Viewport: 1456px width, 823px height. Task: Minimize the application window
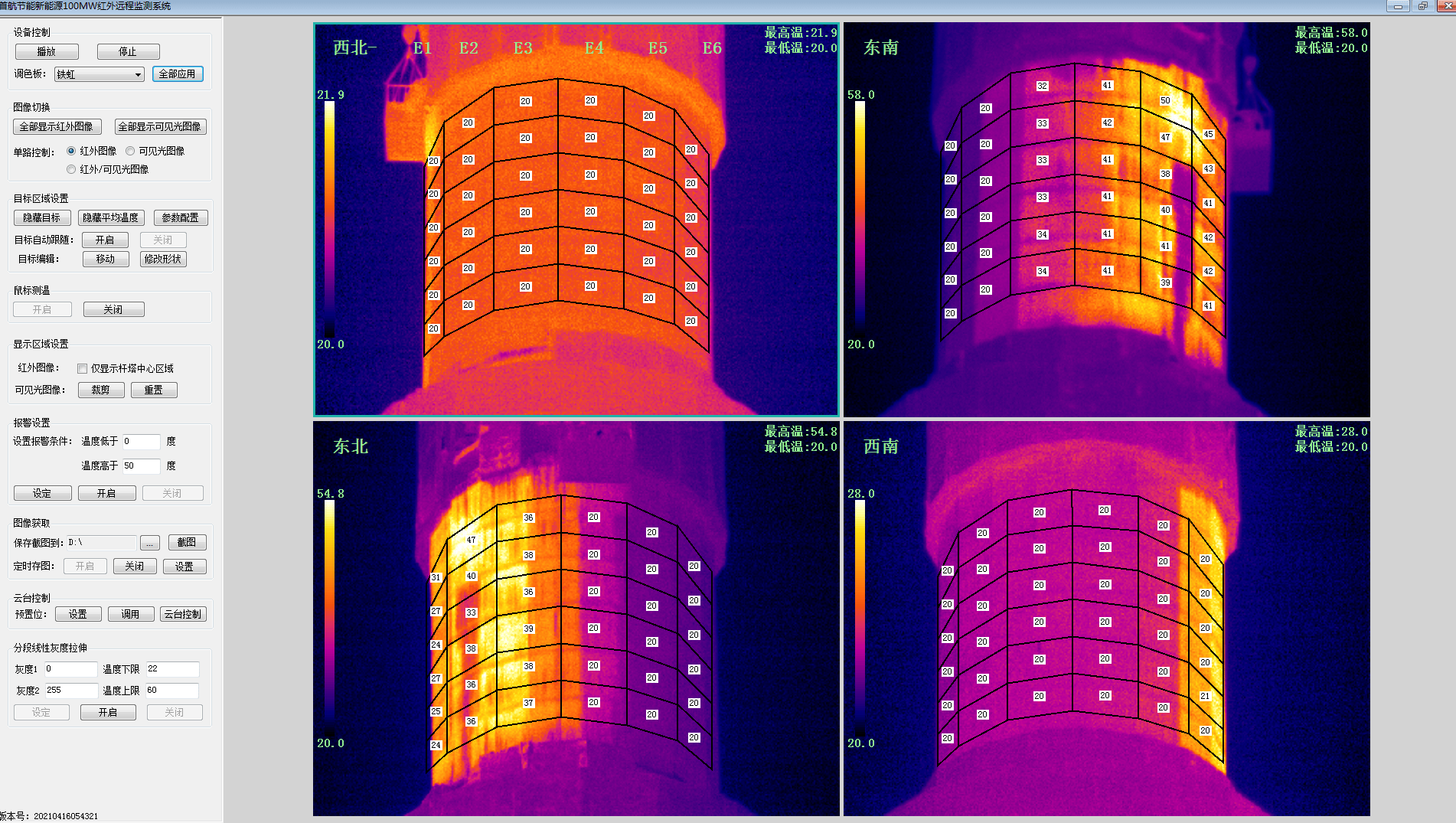click(x=1398, y=5)
